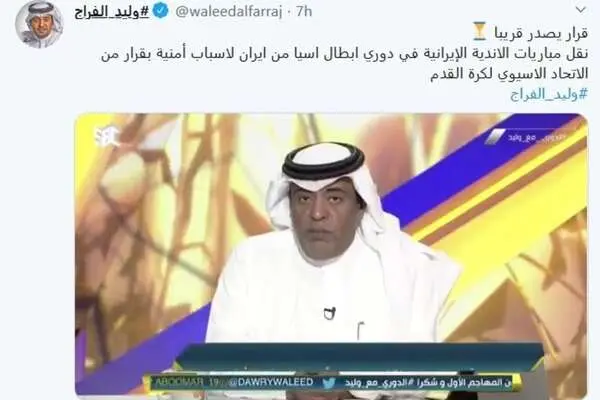Click tweet text about الاتحاد الاسيوي لكرة القدم

(x=509, y=73)
